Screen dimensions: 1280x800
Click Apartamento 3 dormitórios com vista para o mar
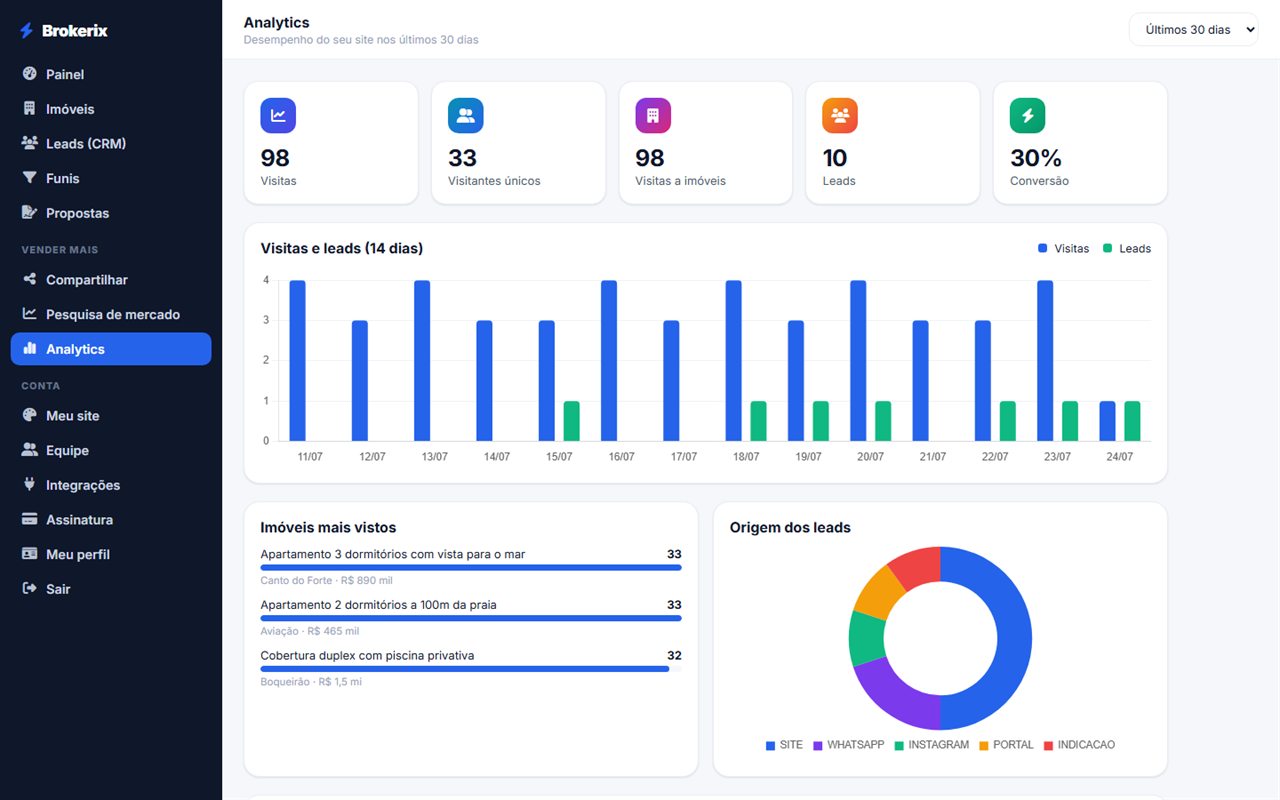pyautogui.click(x=393, y=554)
